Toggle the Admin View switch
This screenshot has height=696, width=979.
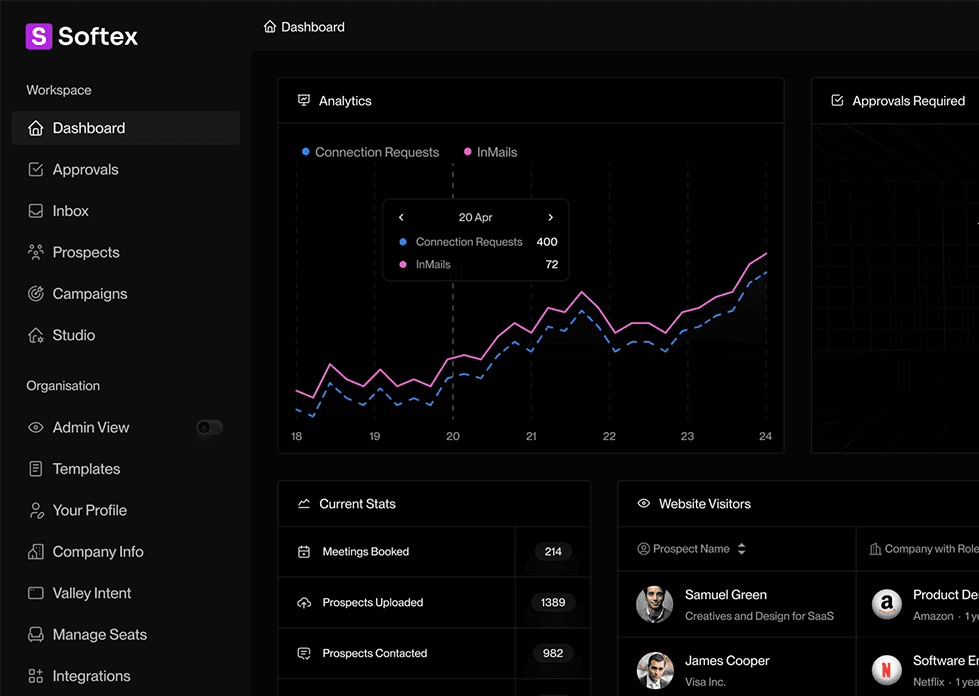209,428
